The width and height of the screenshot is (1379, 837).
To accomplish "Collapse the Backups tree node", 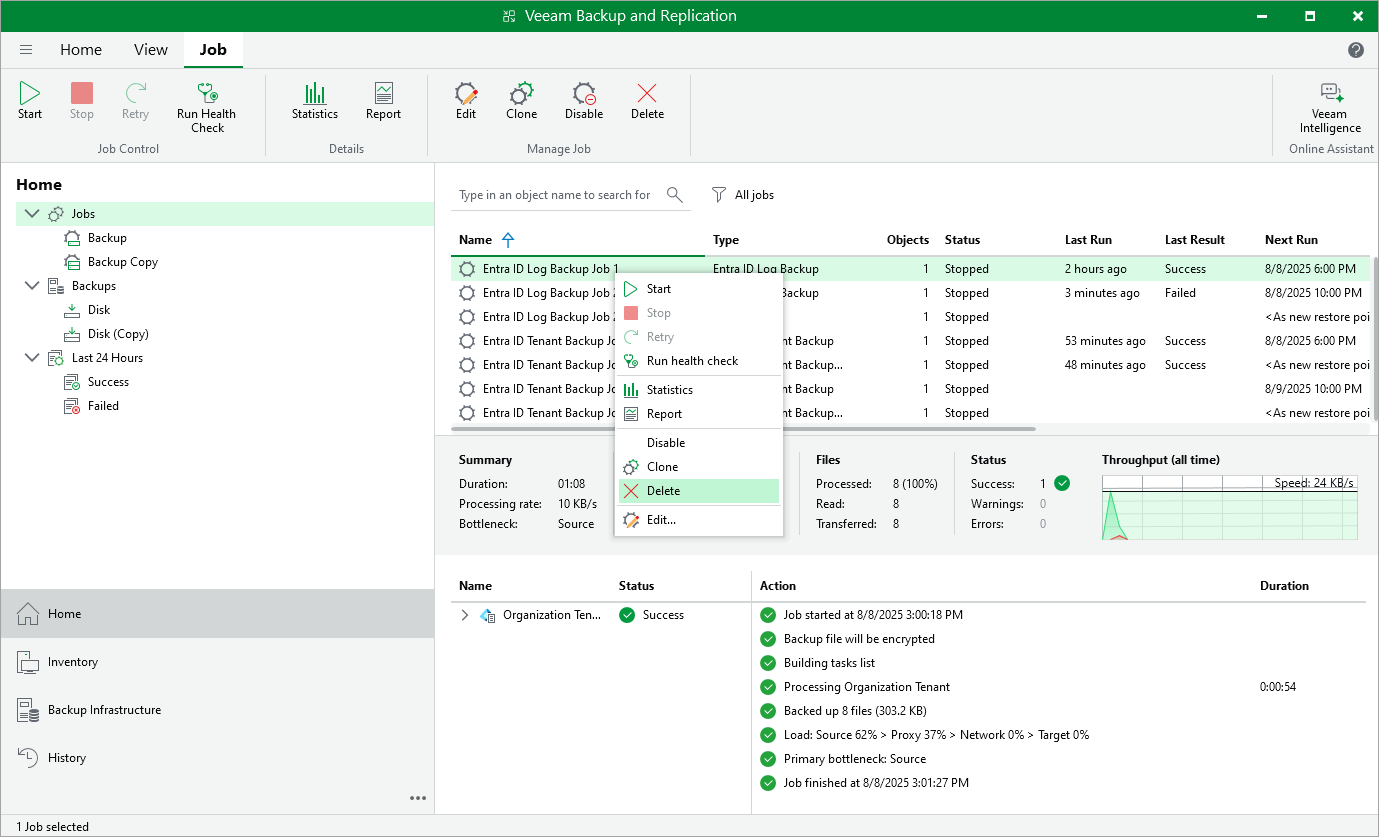I will [32, 286].
